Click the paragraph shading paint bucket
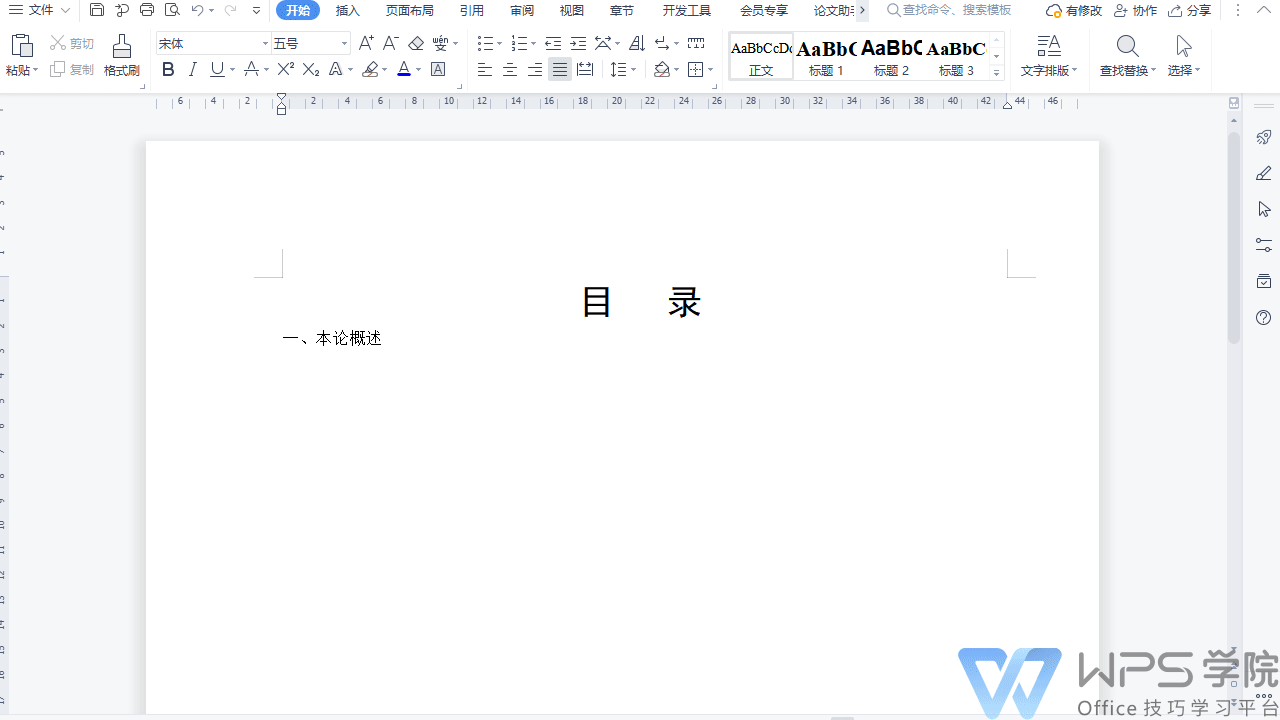The height and width of the screenshot is (720, 1280). pos(661,69)
